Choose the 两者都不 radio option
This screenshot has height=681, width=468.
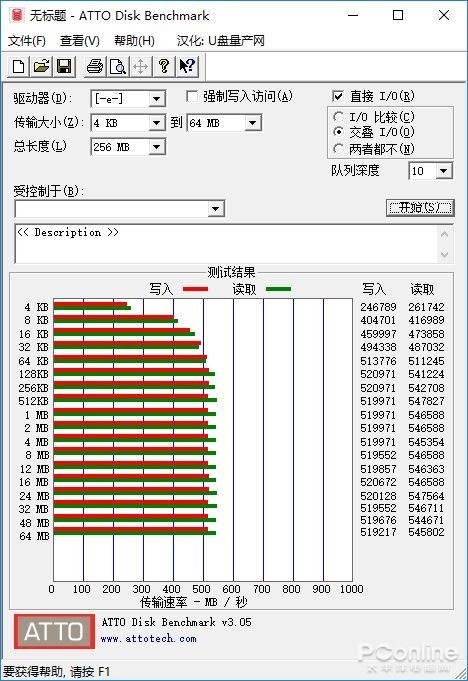click(x=338, y=149)
